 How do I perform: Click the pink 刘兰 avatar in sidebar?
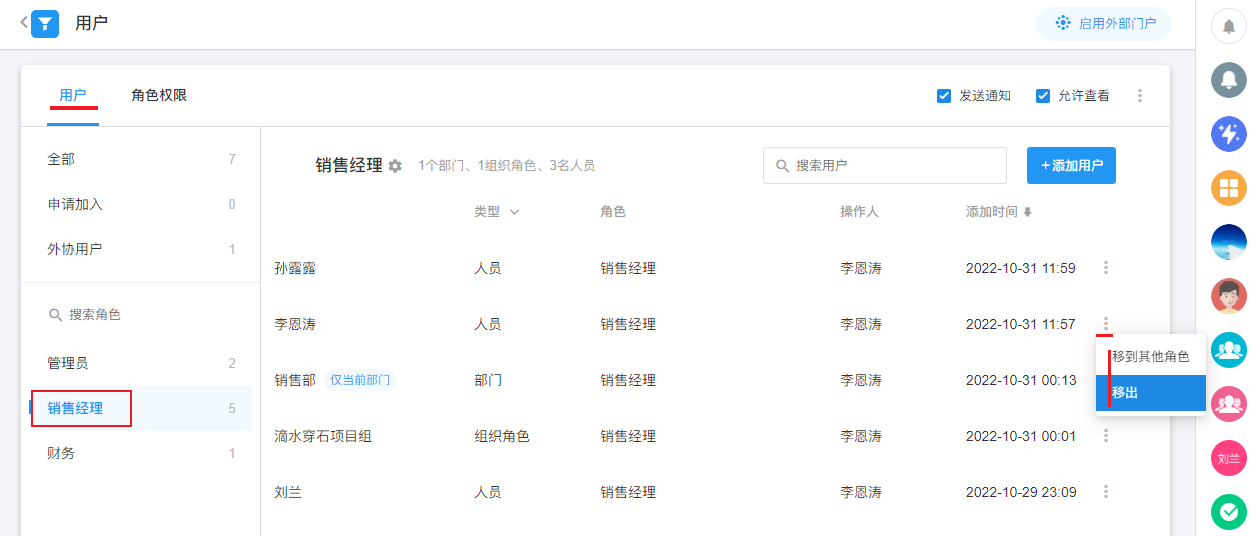tap(1229, 458)
